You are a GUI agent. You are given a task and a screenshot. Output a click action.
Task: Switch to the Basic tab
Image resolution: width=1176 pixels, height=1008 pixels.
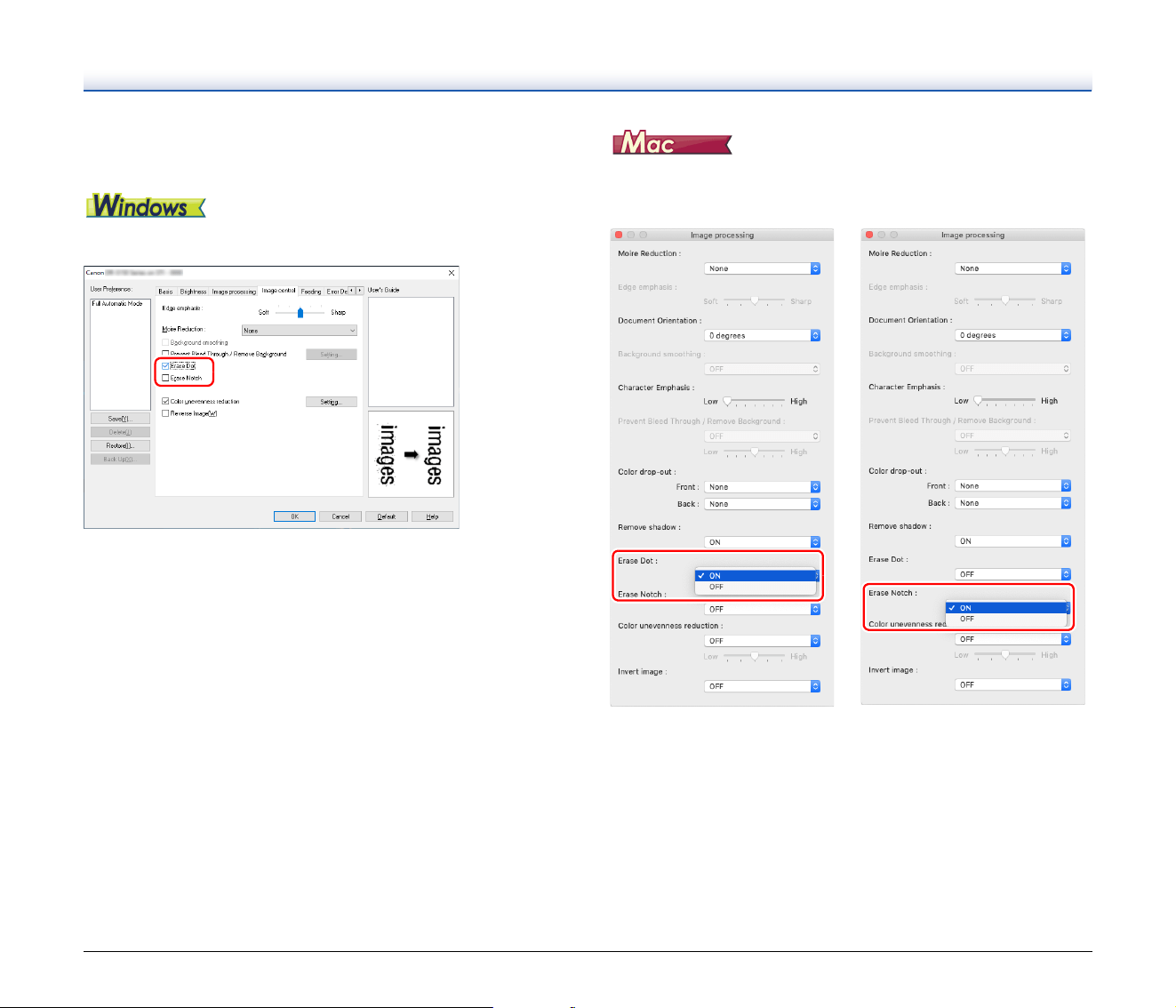point(166,292)
